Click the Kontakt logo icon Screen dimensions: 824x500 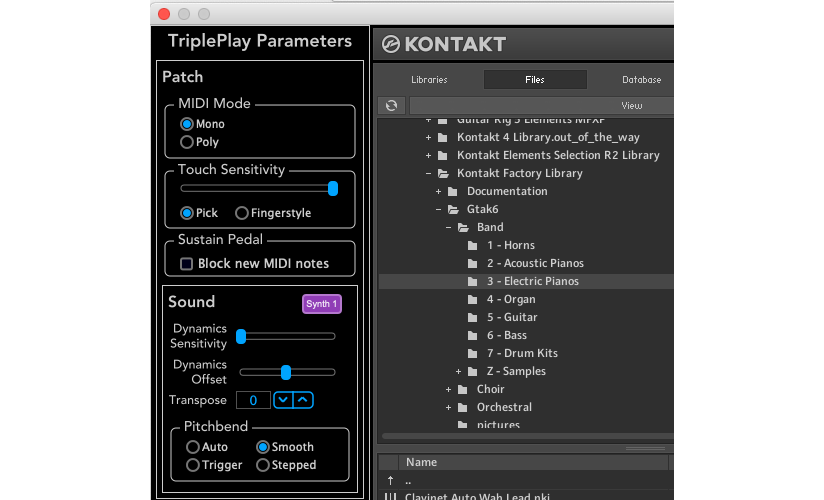(389, 44)
